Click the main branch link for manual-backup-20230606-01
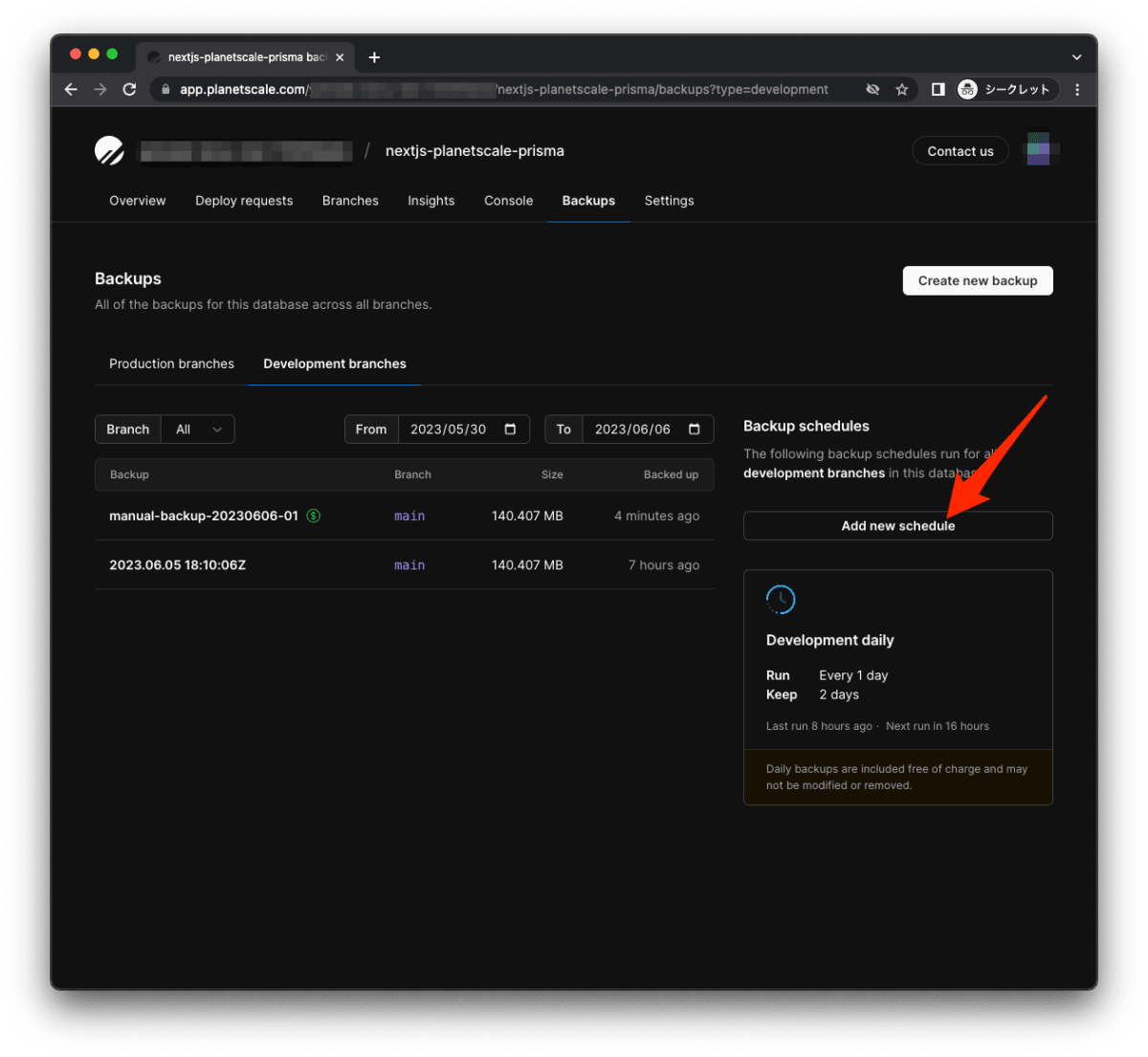 click(x=409, y=516)
